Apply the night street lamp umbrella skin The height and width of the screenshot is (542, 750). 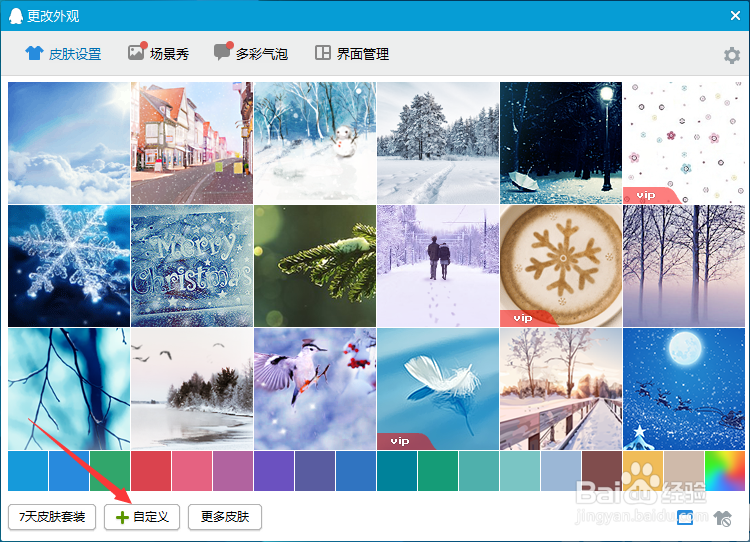[x=561, y=143]
